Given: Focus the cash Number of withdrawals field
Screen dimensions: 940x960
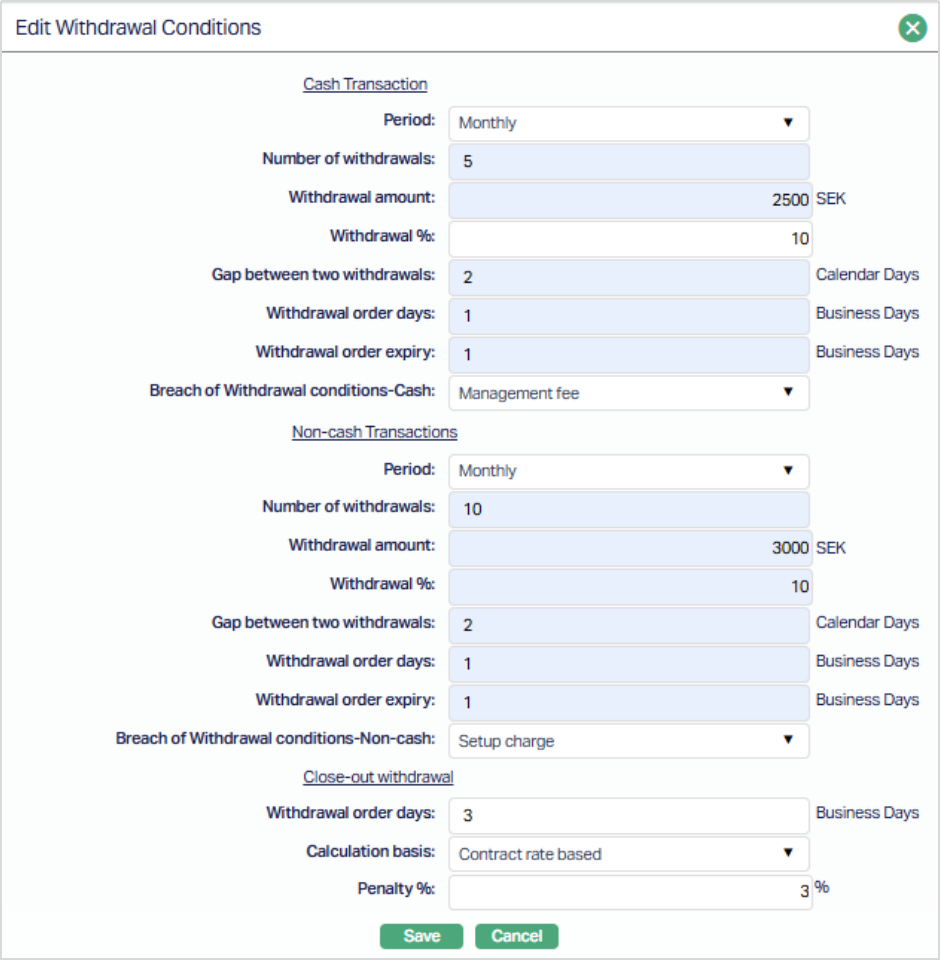Looking at the screenshot, I should tap(628, 161).
